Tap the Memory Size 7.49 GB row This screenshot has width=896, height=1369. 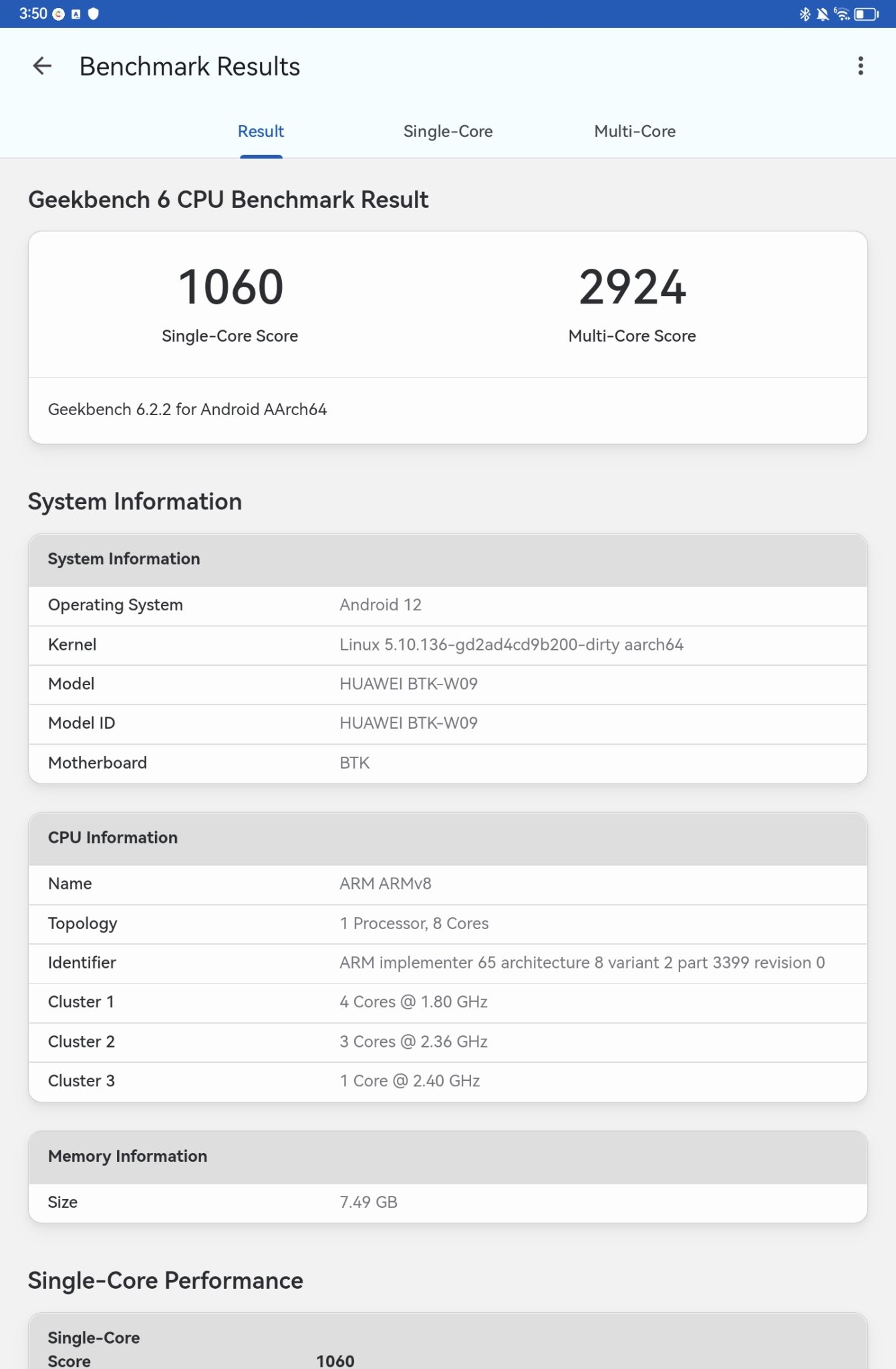coord(448,1203)
